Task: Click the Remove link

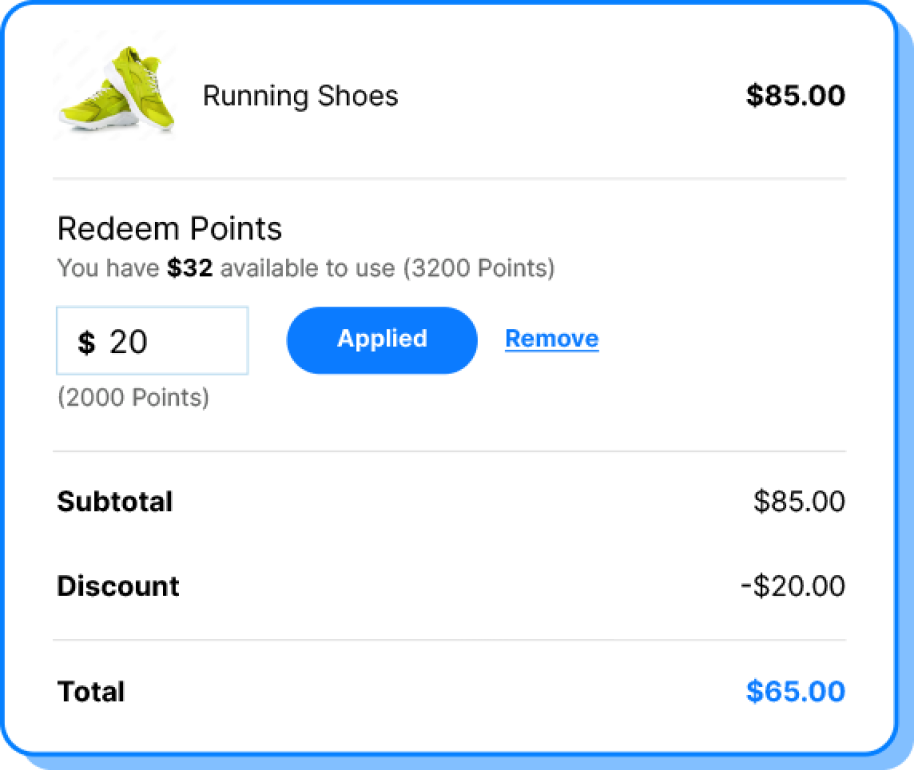Action: pyautogui.click(x=551, y=339)
